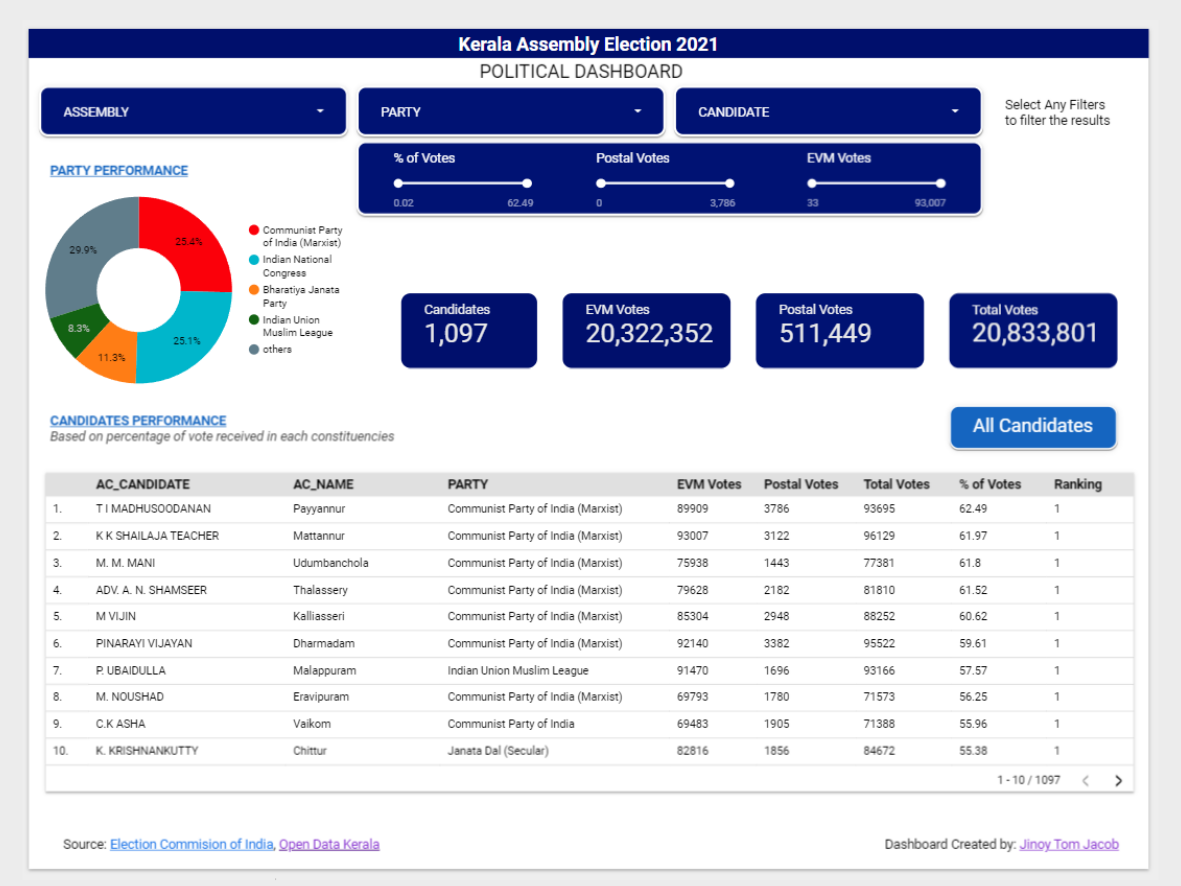Open the Election Commision of India link
Screen dimensions: 1181x886
(x=191, y=844)
